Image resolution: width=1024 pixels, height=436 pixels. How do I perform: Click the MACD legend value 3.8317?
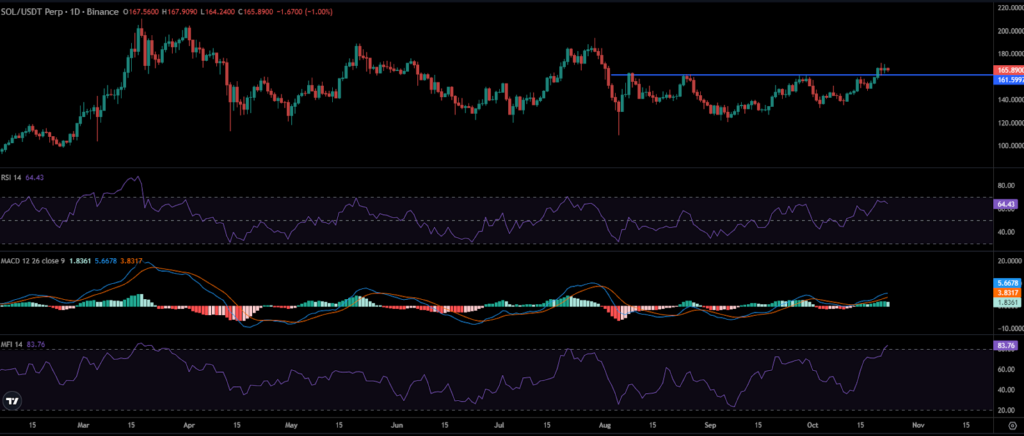pyautogui.click(x=131, y=260)
